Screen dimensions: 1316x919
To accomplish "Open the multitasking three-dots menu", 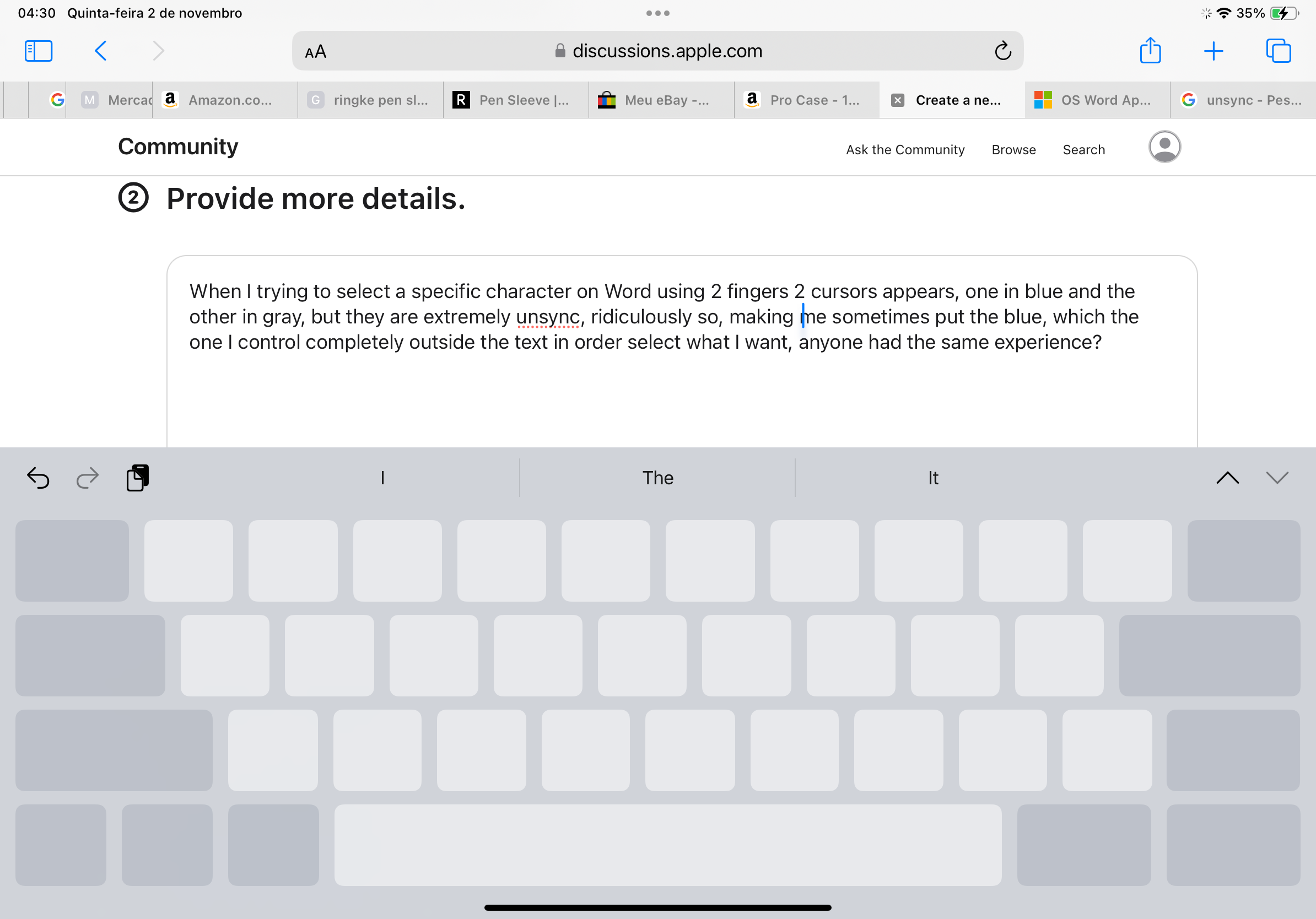I will [657, 13].
